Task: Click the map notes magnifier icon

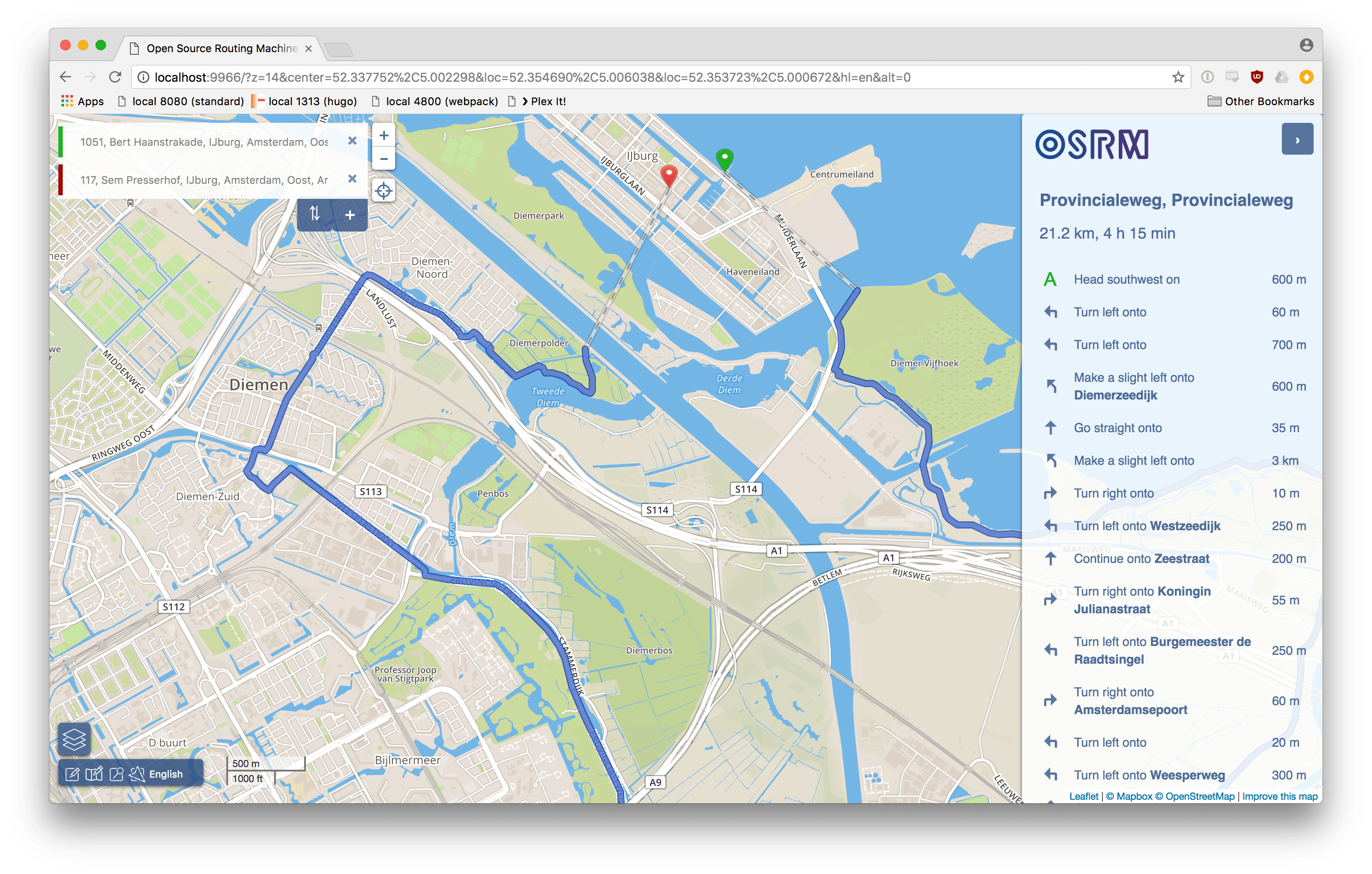Action: click(116, 774)
